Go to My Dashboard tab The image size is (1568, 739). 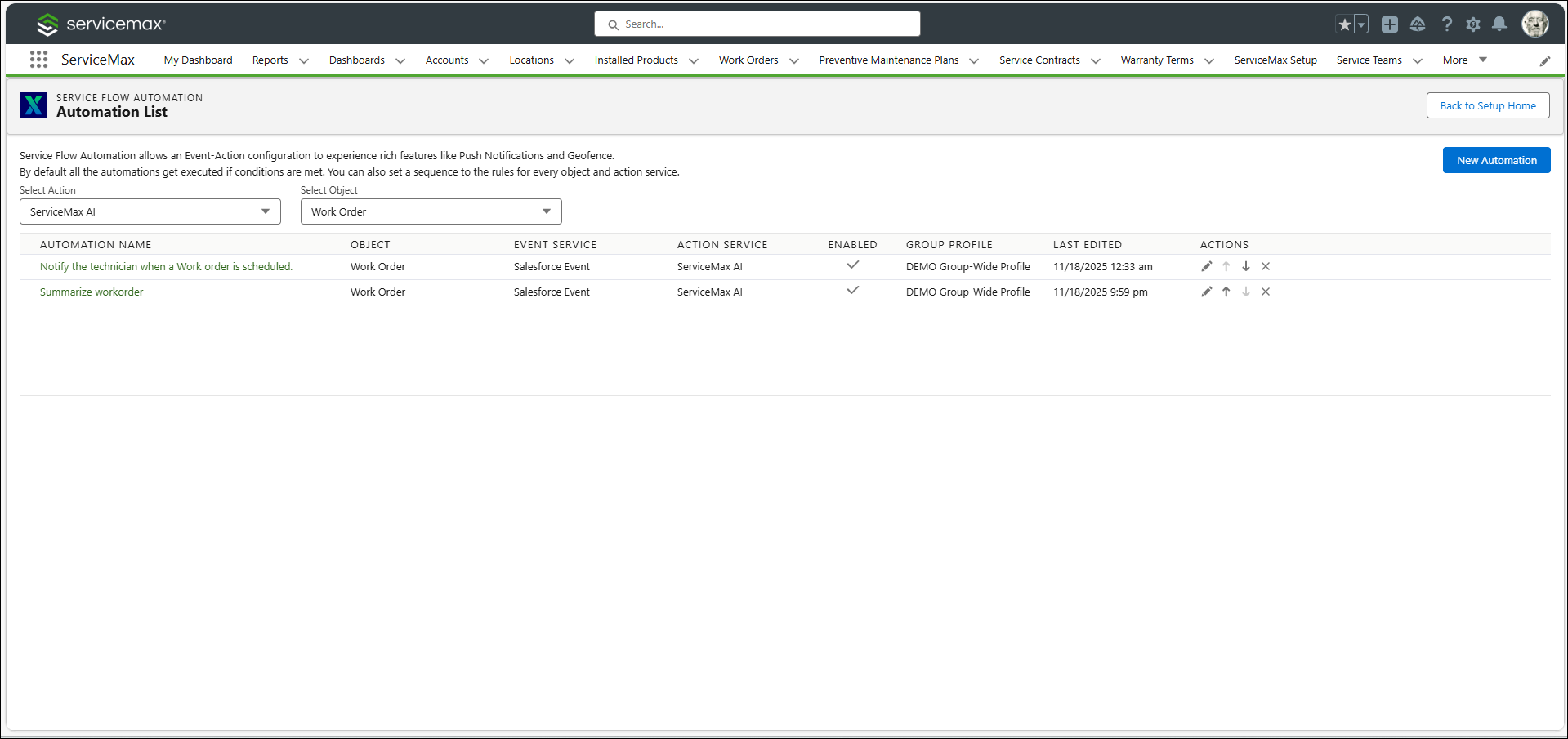coord(198,60)
